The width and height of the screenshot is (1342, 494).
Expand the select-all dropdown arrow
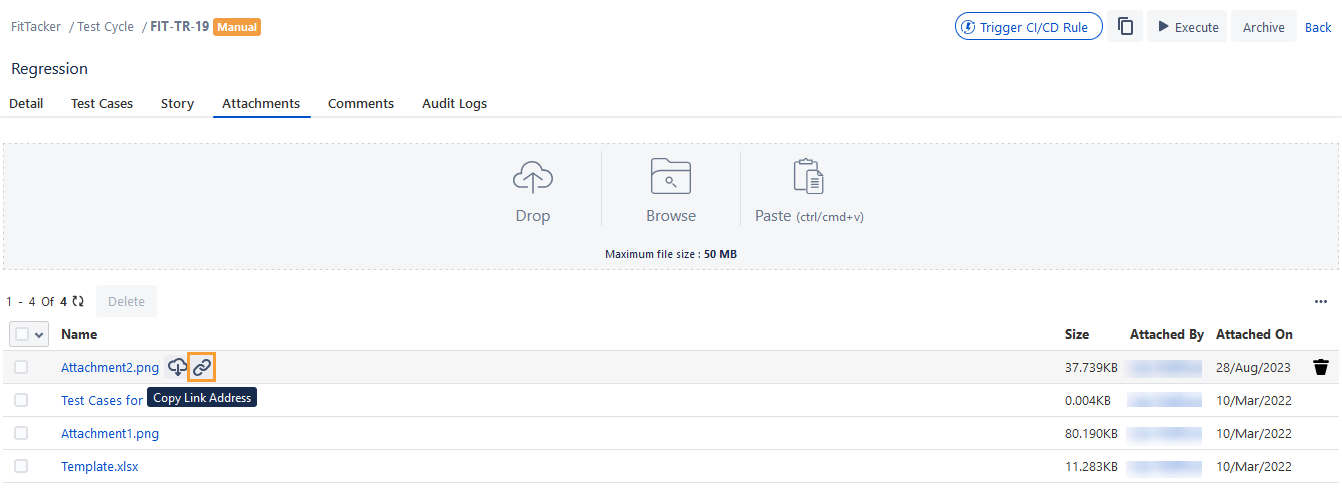click(x=40, y=334)
